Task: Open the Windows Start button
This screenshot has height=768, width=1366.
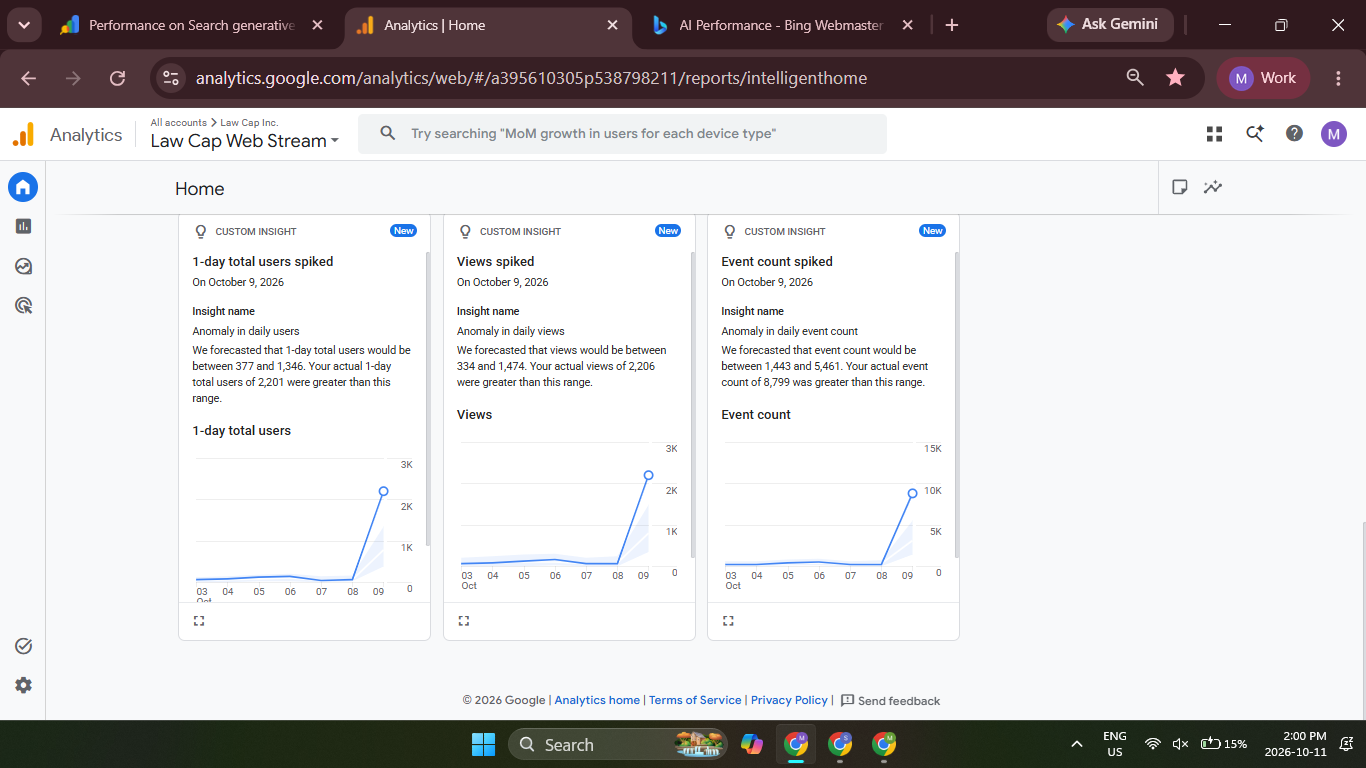Action: 483,744
